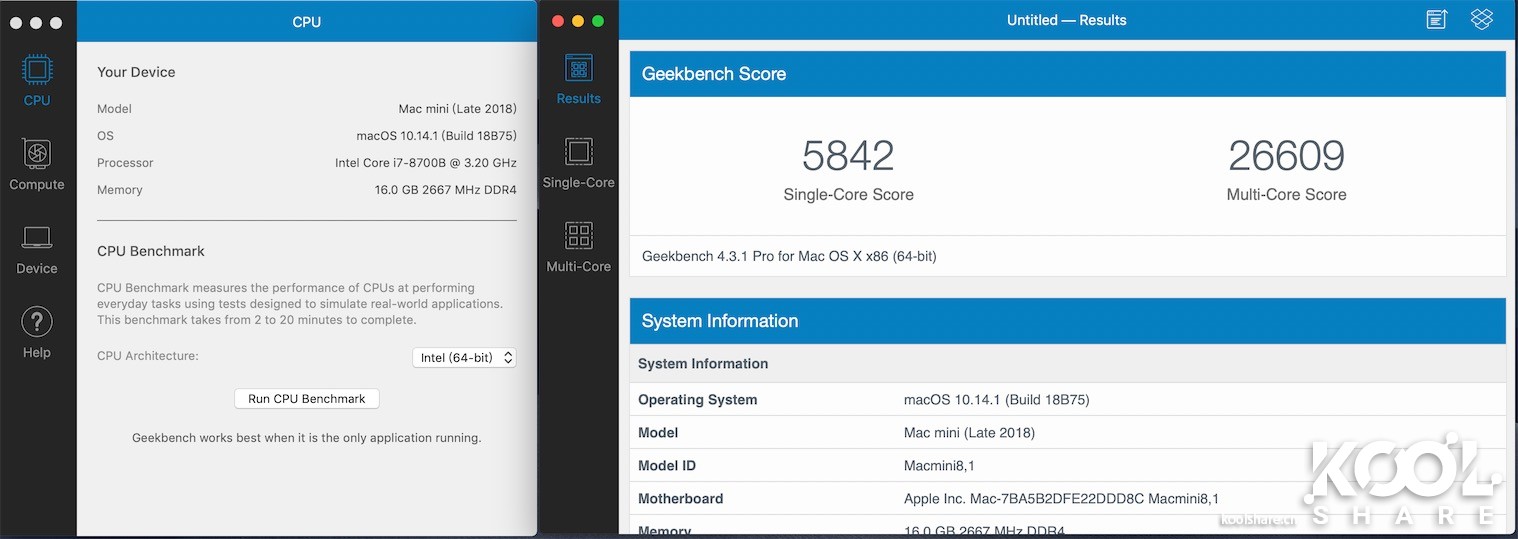
Task: Click the Multi-Core Score value 26609
Action: pos(1286,155)
